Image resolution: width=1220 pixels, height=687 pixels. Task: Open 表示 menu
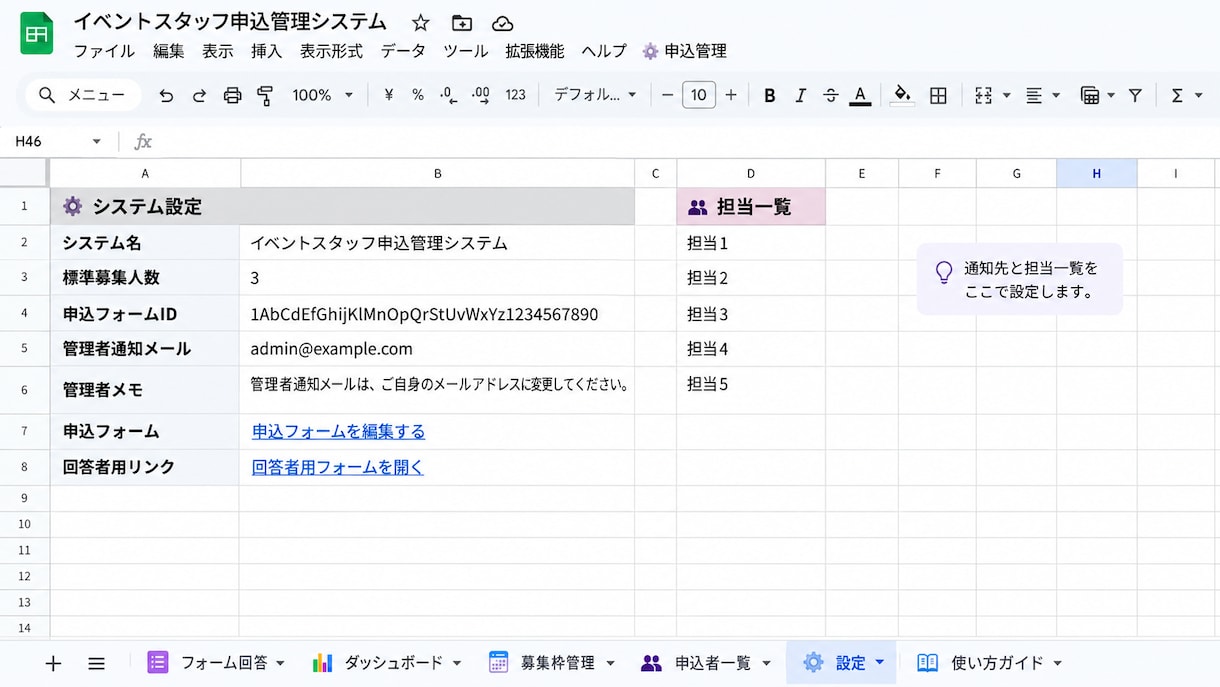tap(217, 51)
